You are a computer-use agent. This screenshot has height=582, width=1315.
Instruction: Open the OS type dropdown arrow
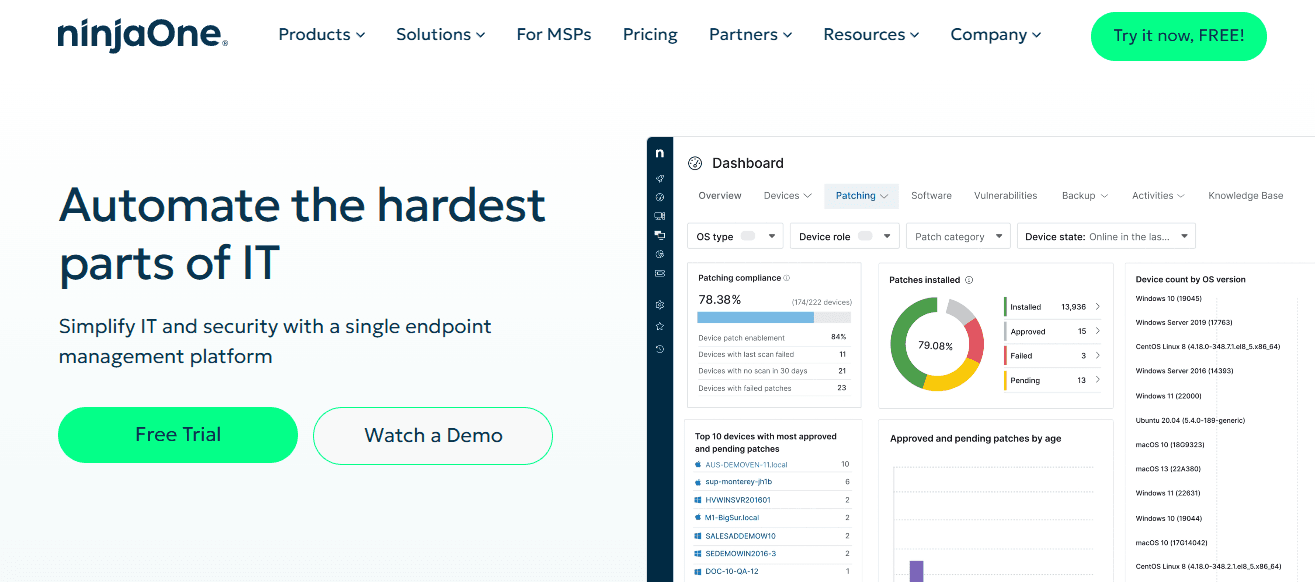tap(772, 237)
